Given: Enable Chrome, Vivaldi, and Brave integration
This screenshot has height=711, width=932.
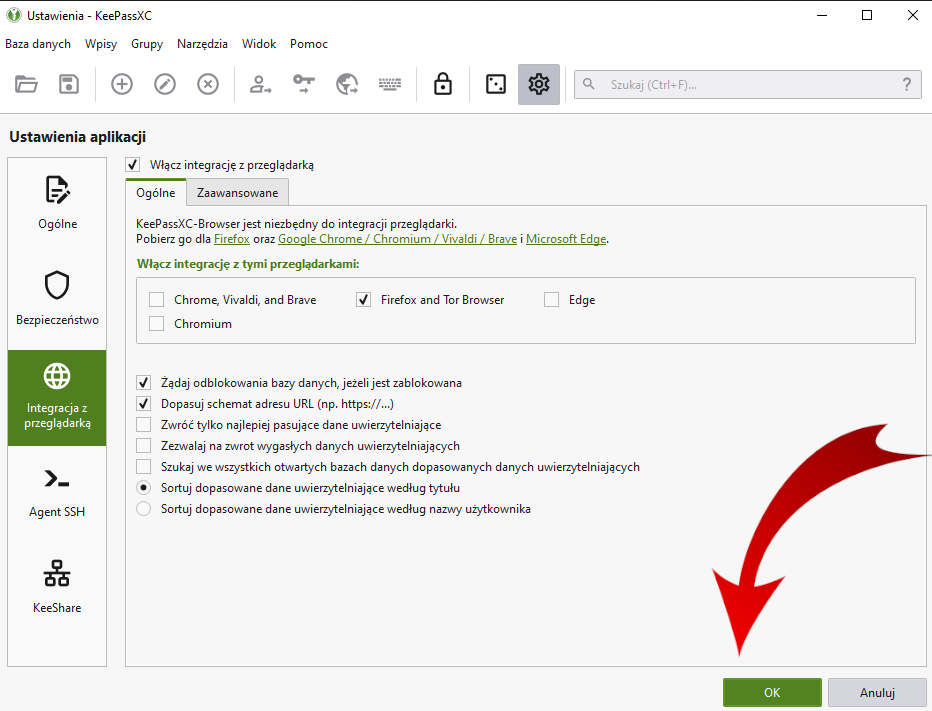Looking at the screenshot, I should pyautogui.click(x=156, y=300).
